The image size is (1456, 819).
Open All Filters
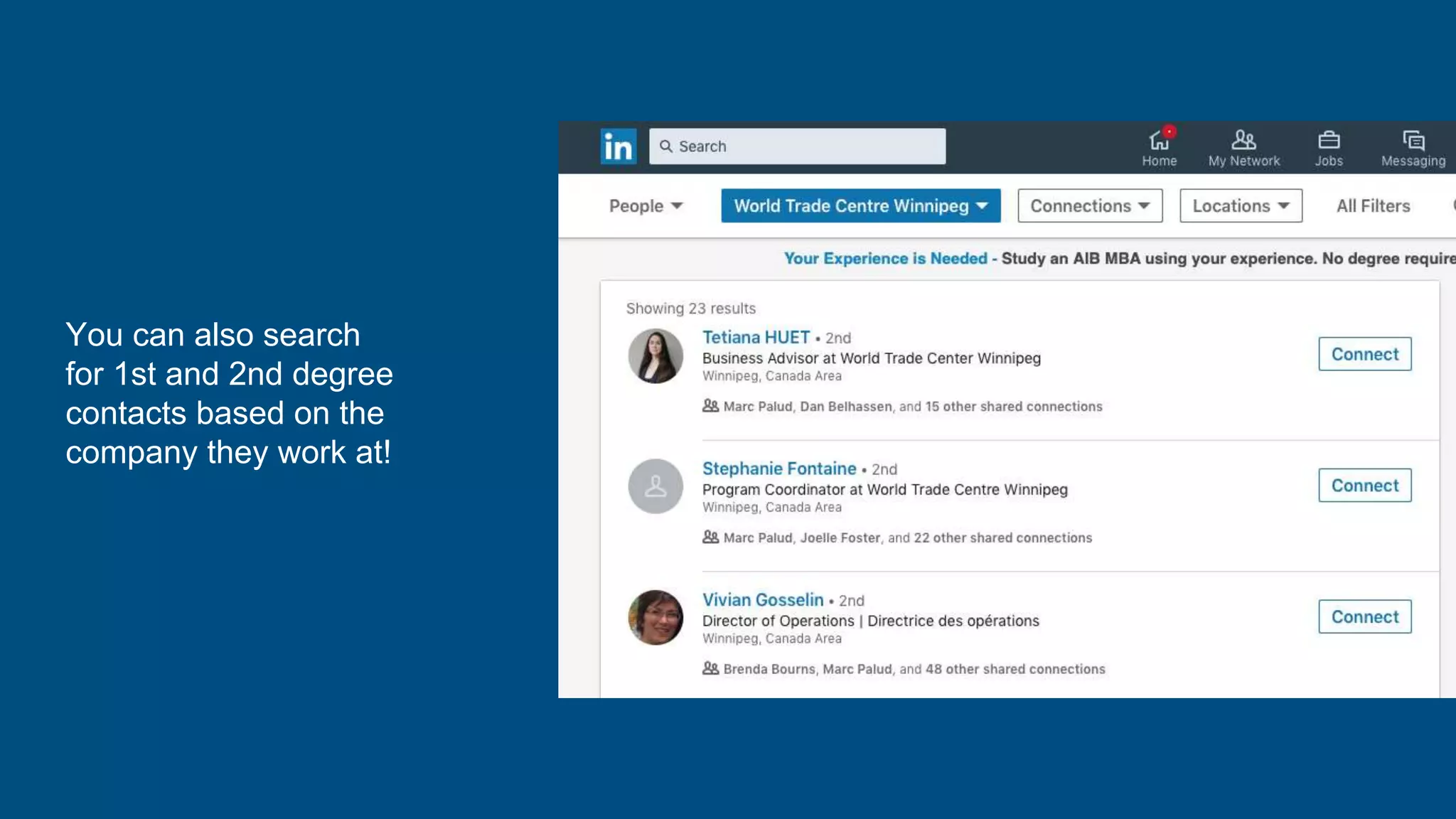pyautogui.click(x=1373, y=206)
